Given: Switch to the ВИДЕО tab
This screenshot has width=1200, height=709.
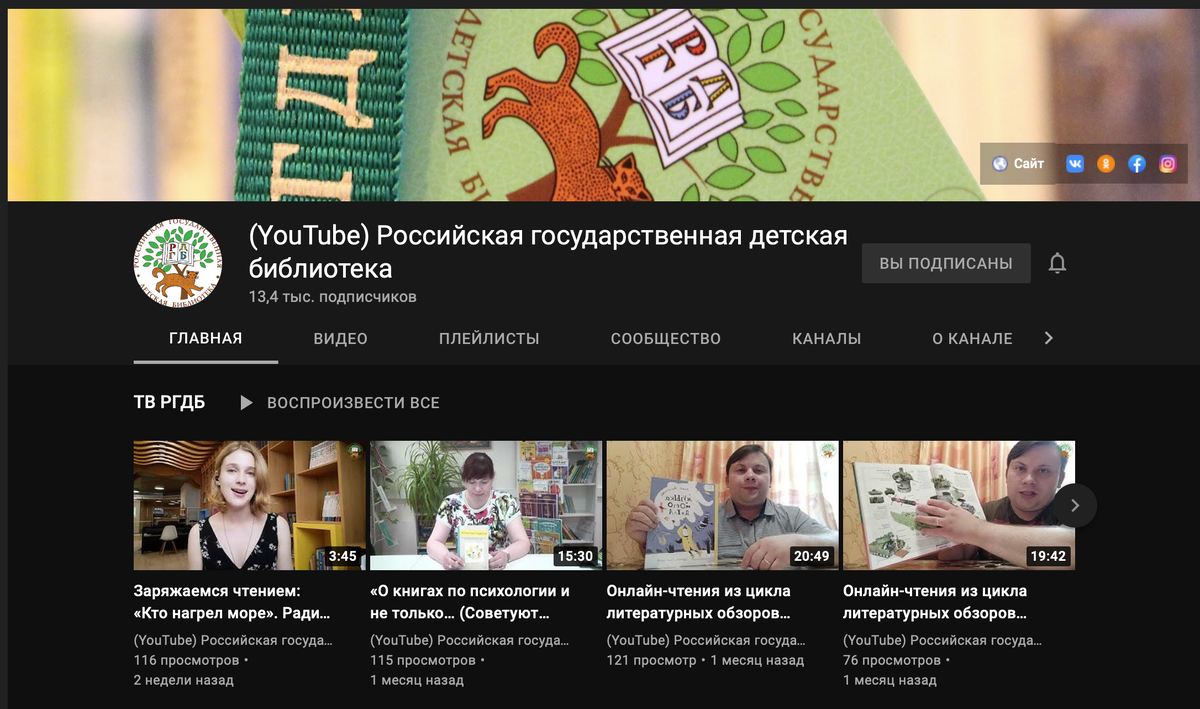Looking at the screenshot, I should pos(341,339).
